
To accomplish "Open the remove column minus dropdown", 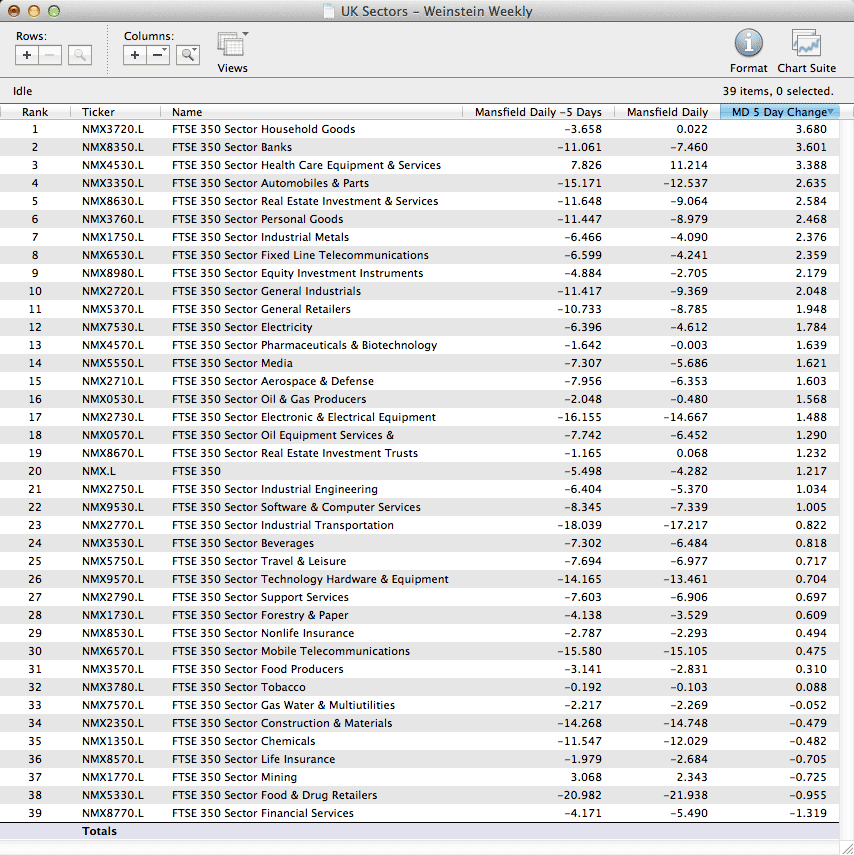I will pos(159,55).
